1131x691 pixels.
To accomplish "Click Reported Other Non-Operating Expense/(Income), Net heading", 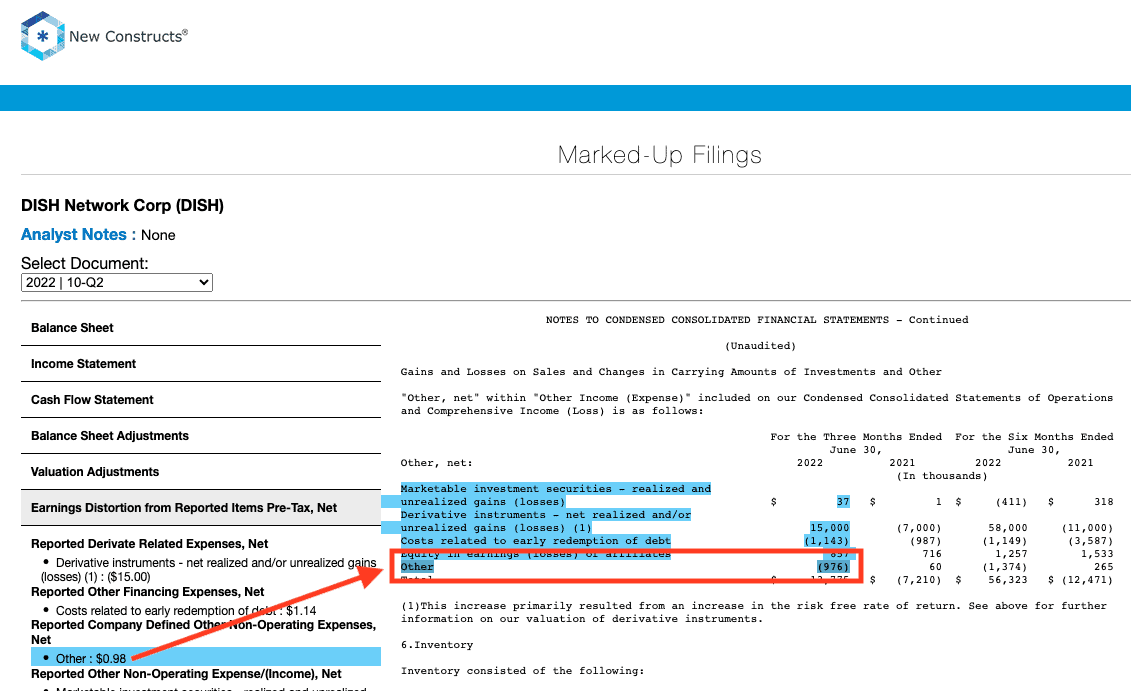I will tap(186, 674).
